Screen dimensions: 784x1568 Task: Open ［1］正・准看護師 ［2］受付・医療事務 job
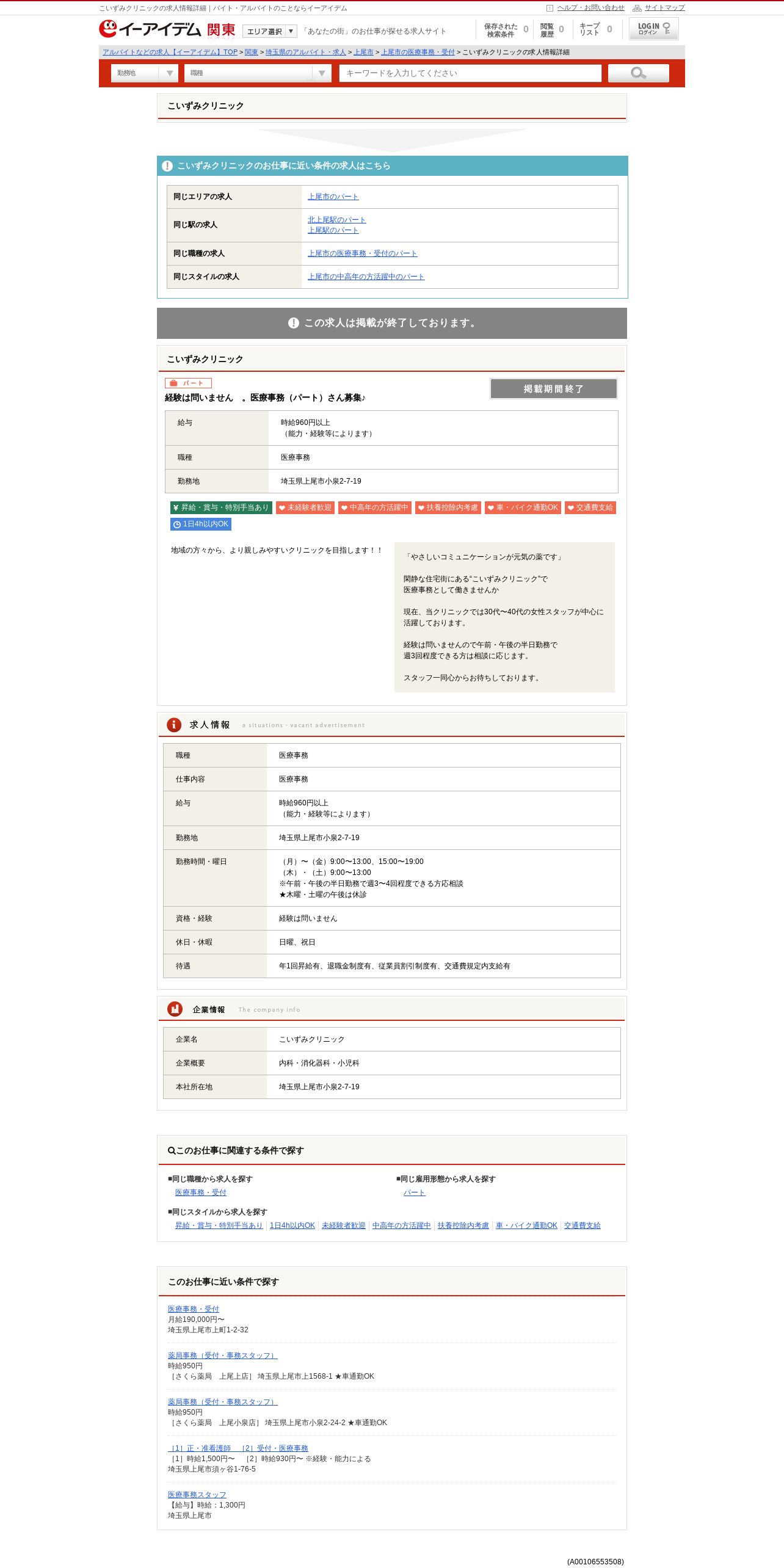(x=238, y=1448)
